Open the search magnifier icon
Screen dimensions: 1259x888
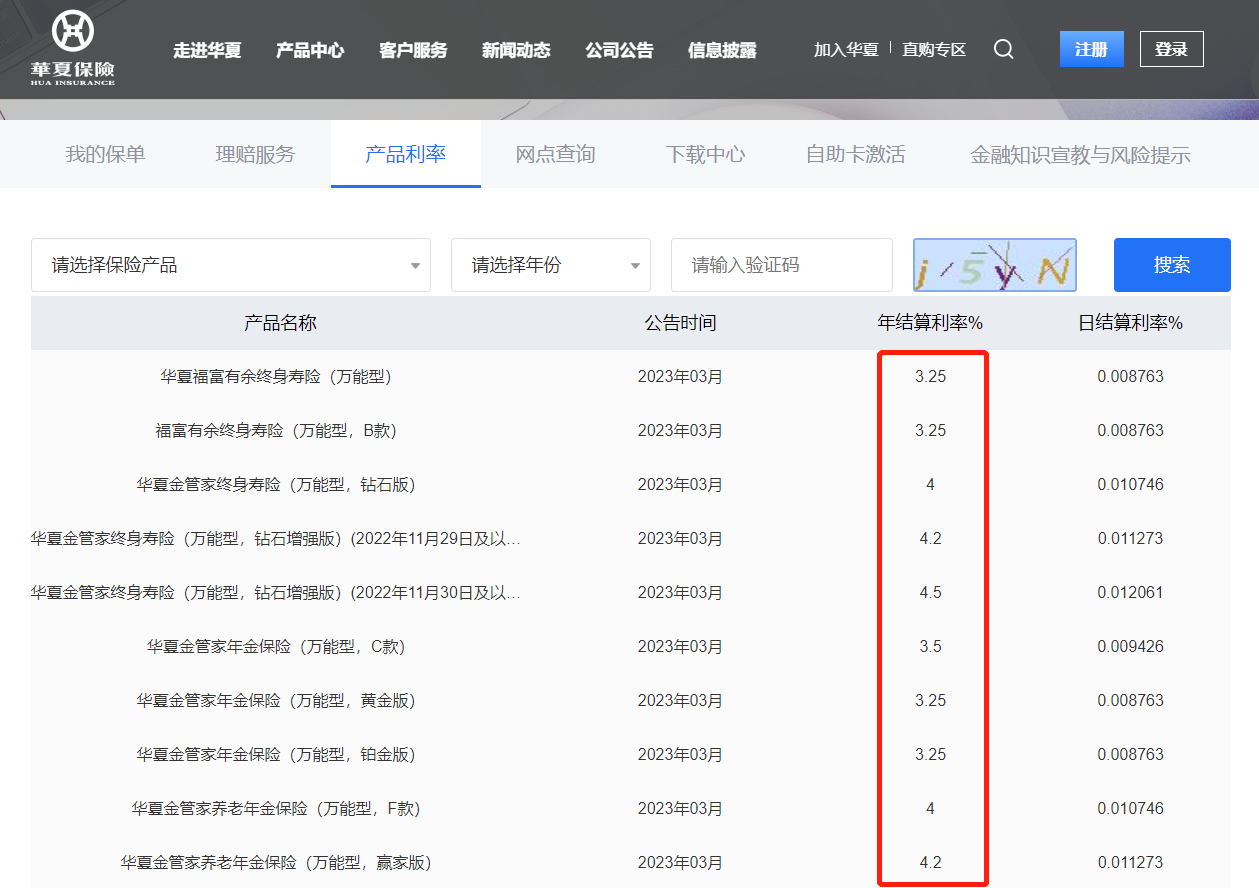pos(1004,49)
